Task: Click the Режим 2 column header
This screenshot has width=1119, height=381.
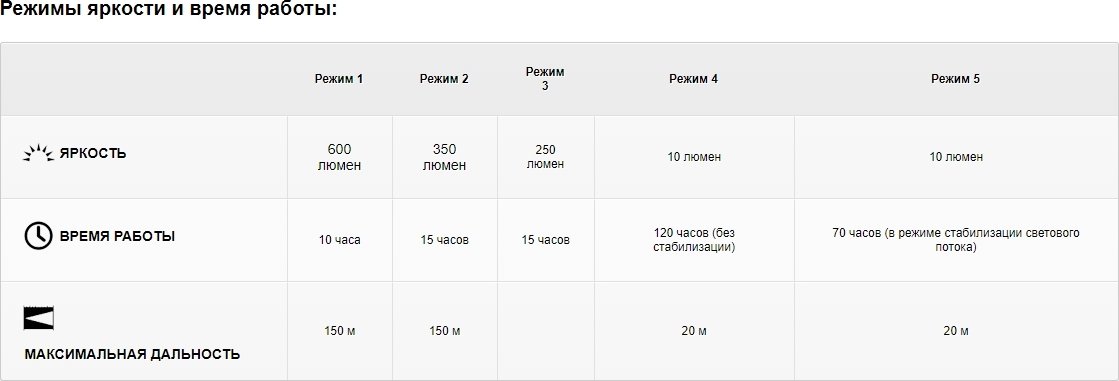Action: click(x=444, y=79)
